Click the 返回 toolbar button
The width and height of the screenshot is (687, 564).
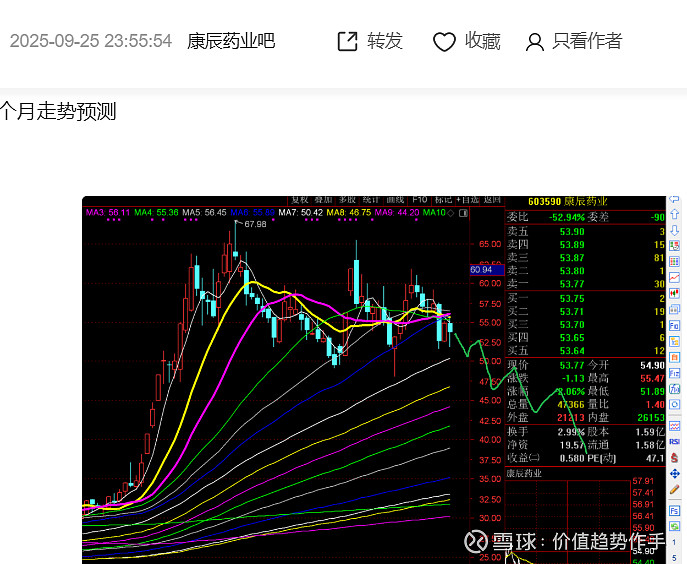click(x=492, y=200)
